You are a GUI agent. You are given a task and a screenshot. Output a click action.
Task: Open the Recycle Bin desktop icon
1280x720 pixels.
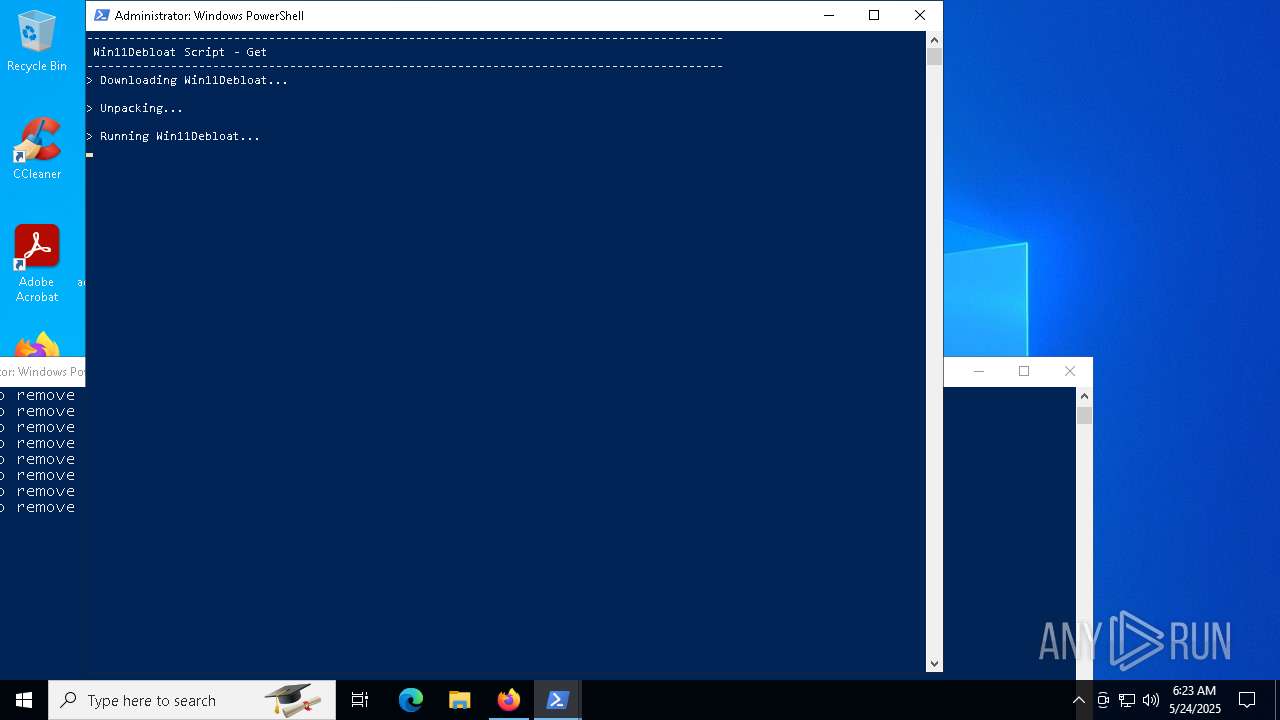pos(37,42)
